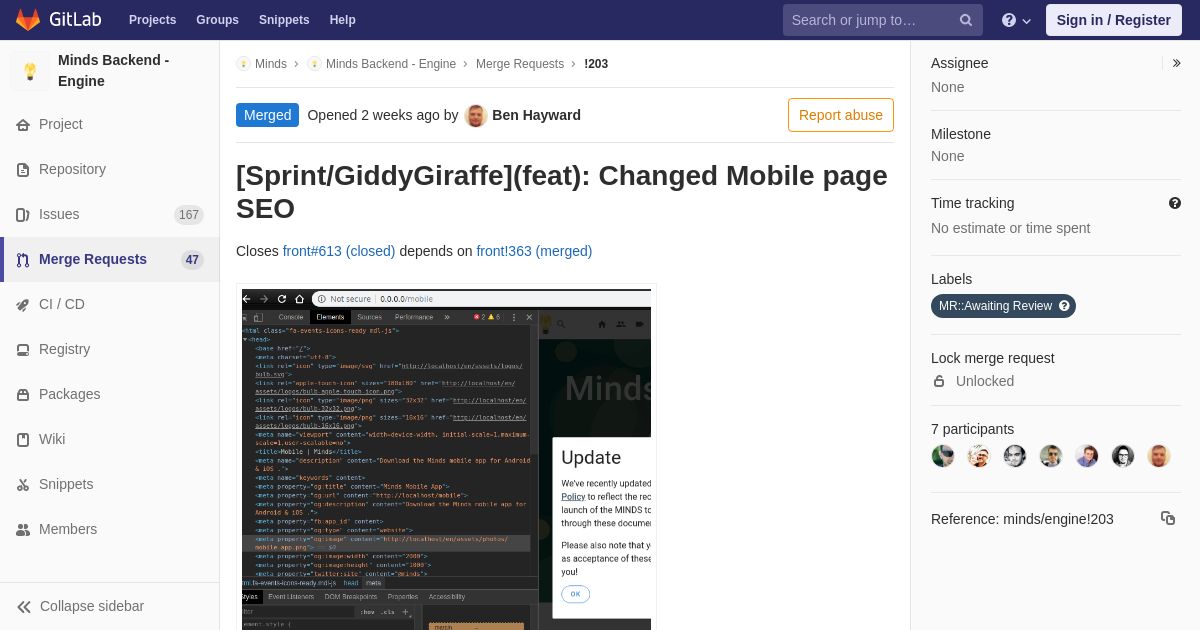The height and width of the screenshot is (630, 1200).
Task: Click the Unlocked padlock icon
Action: [x=939, y=381]
